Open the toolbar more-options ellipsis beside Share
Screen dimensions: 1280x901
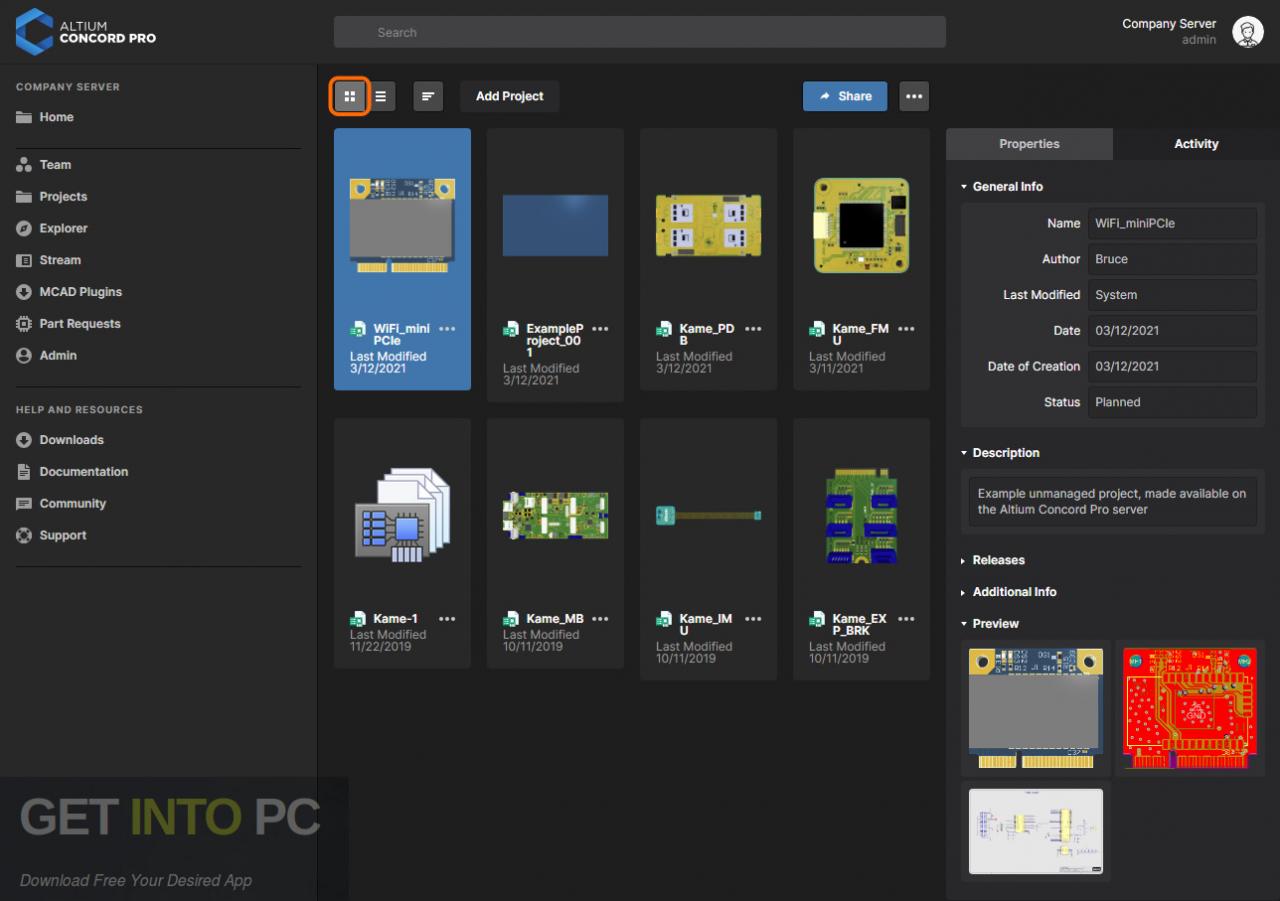point(914,96)
